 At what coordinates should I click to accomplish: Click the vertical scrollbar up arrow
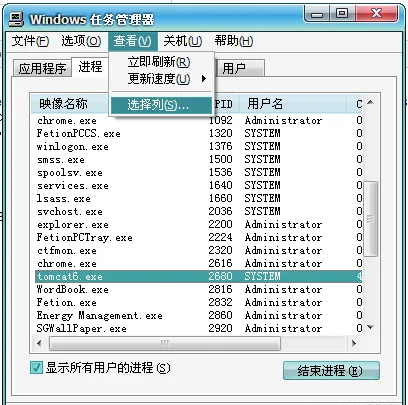point(371,103)
